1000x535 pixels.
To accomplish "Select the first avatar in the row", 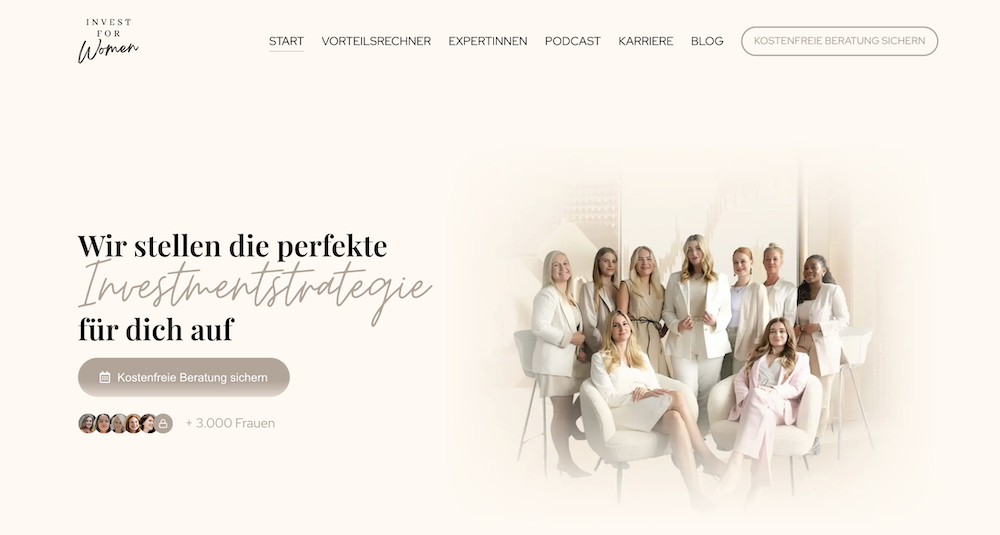I will pos(87,423).
